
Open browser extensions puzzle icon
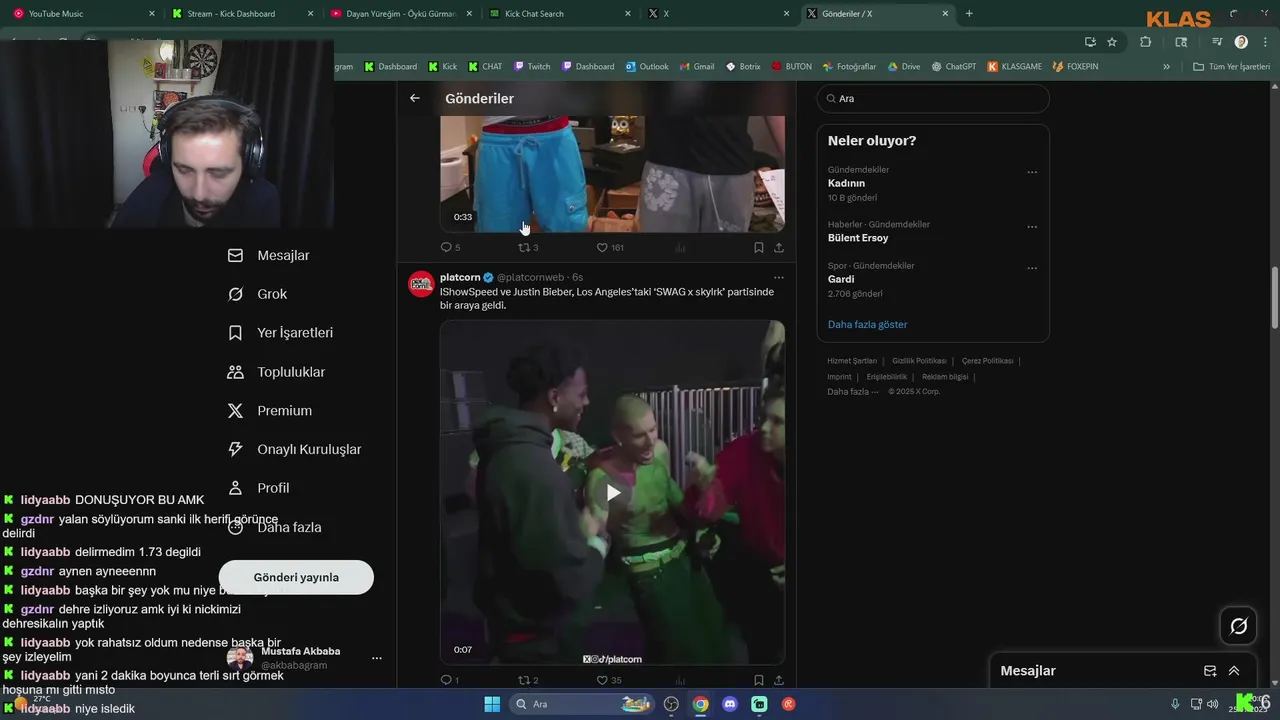pyautogui.click(x=1146, y=42)
